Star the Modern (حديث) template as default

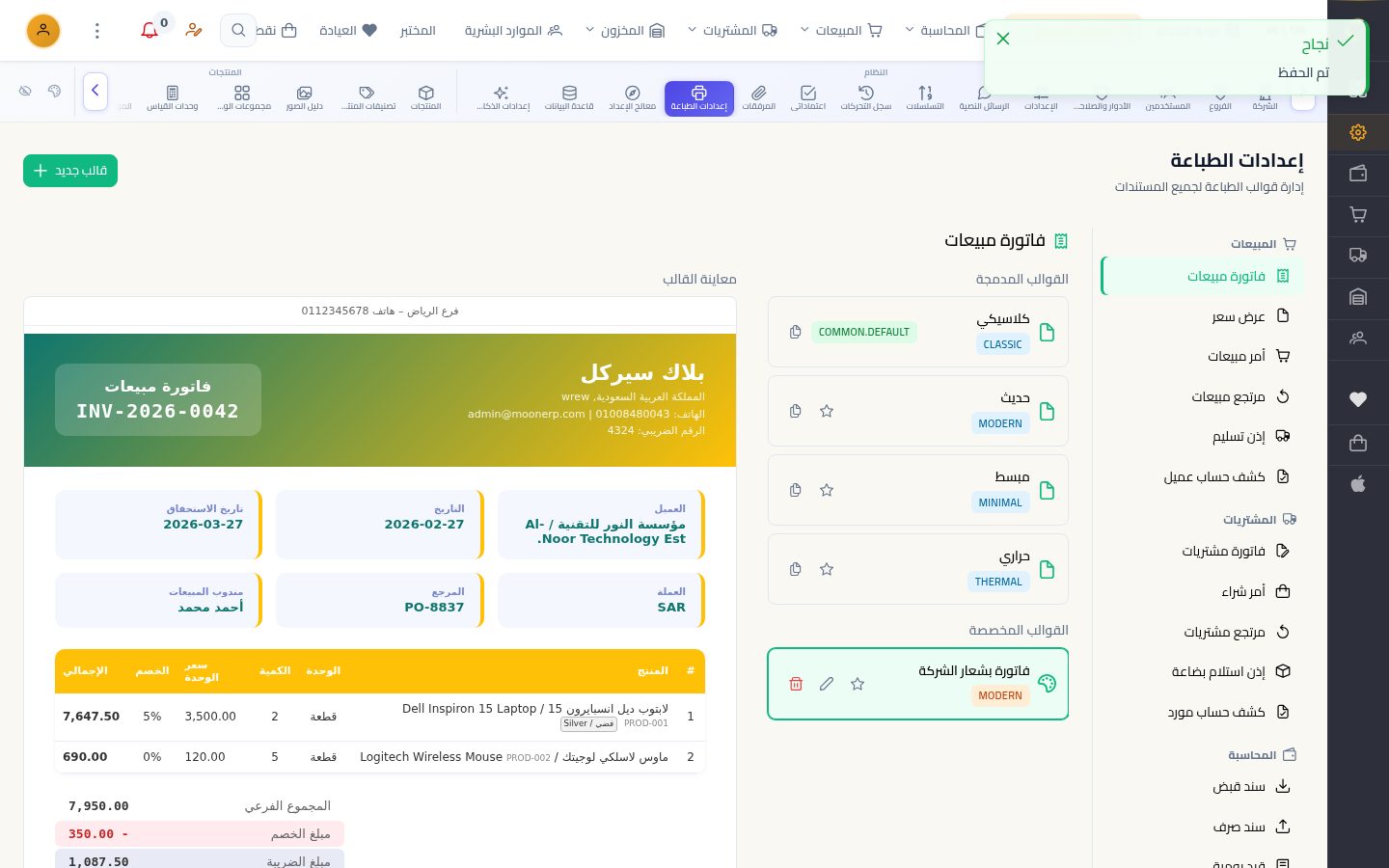pyautogui.click(x=827, y=411)
